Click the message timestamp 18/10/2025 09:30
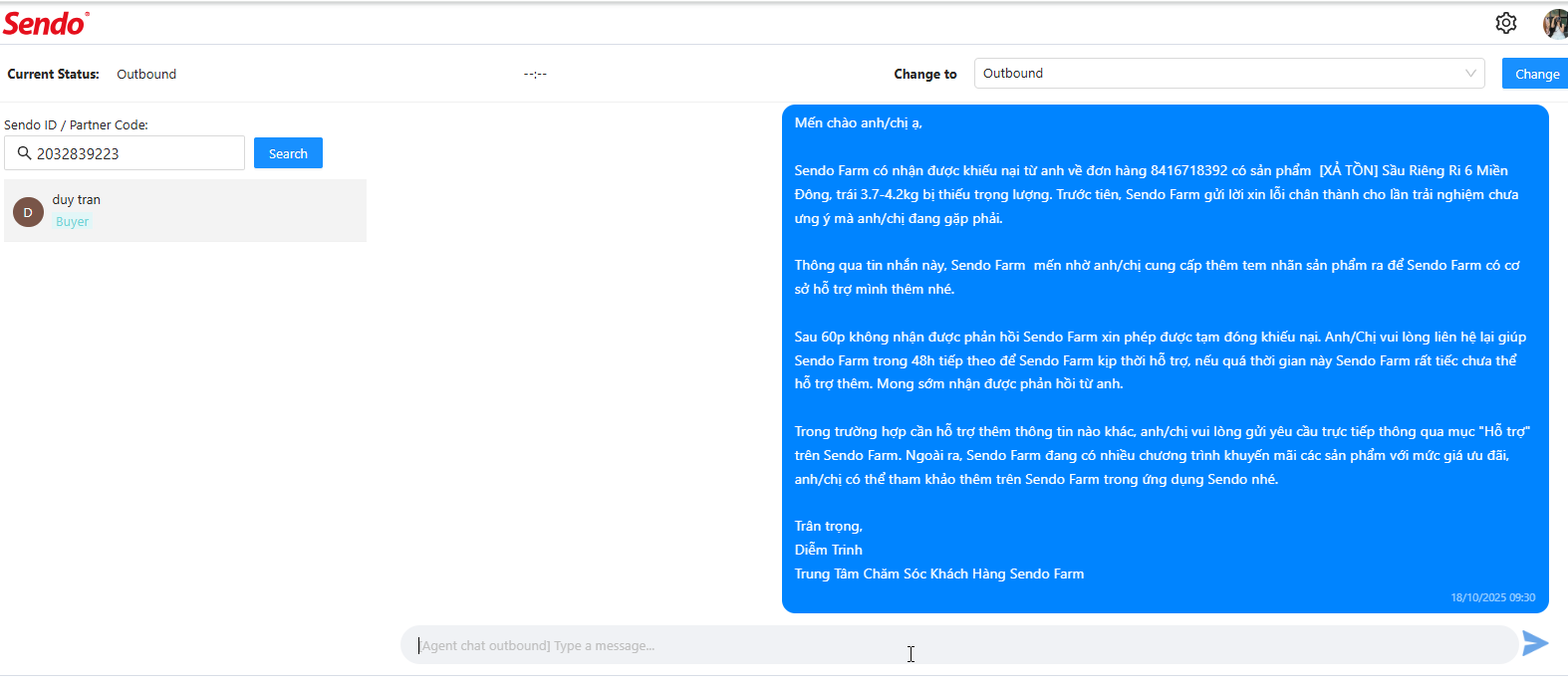The height and width of the screenshot is (686, 1568). tap(1492, 597)
